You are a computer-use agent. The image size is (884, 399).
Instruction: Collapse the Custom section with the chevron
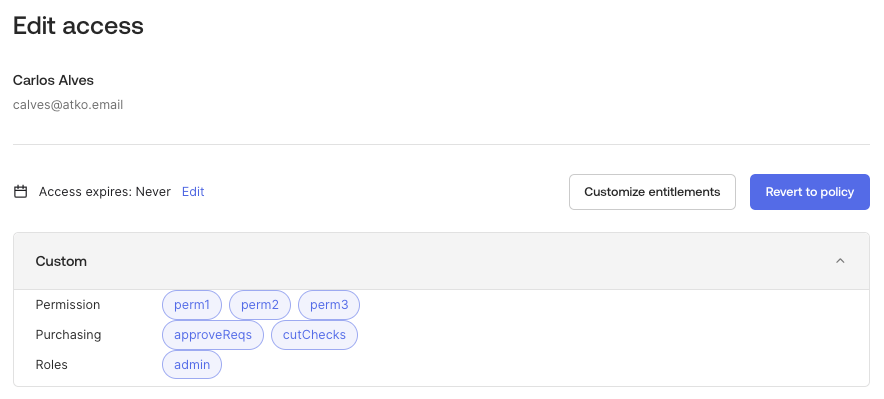click(x=840, y=261)
